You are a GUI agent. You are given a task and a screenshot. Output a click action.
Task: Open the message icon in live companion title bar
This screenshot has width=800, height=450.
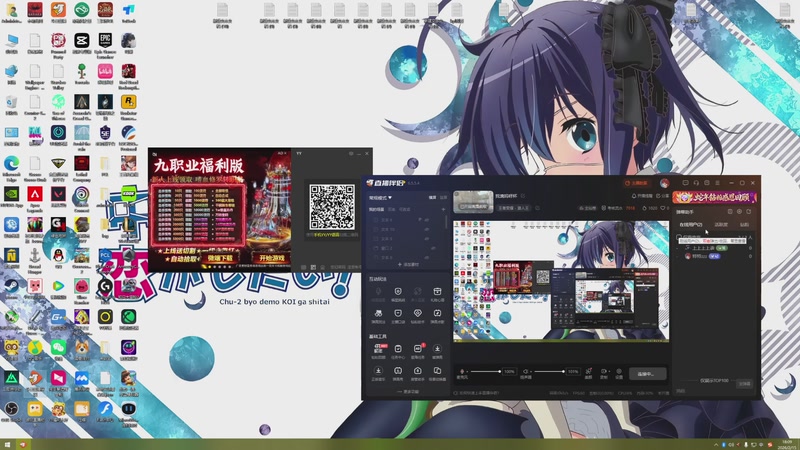point(686,183)
